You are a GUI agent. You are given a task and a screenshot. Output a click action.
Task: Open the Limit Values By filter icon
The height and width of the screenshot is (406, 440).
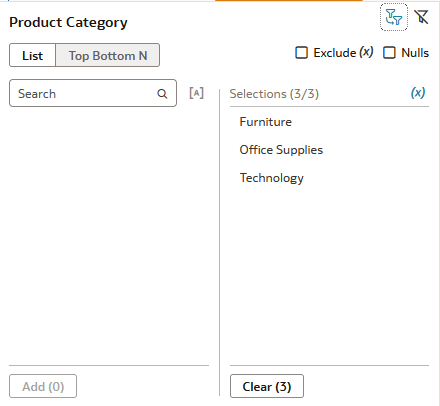[394, 17]
